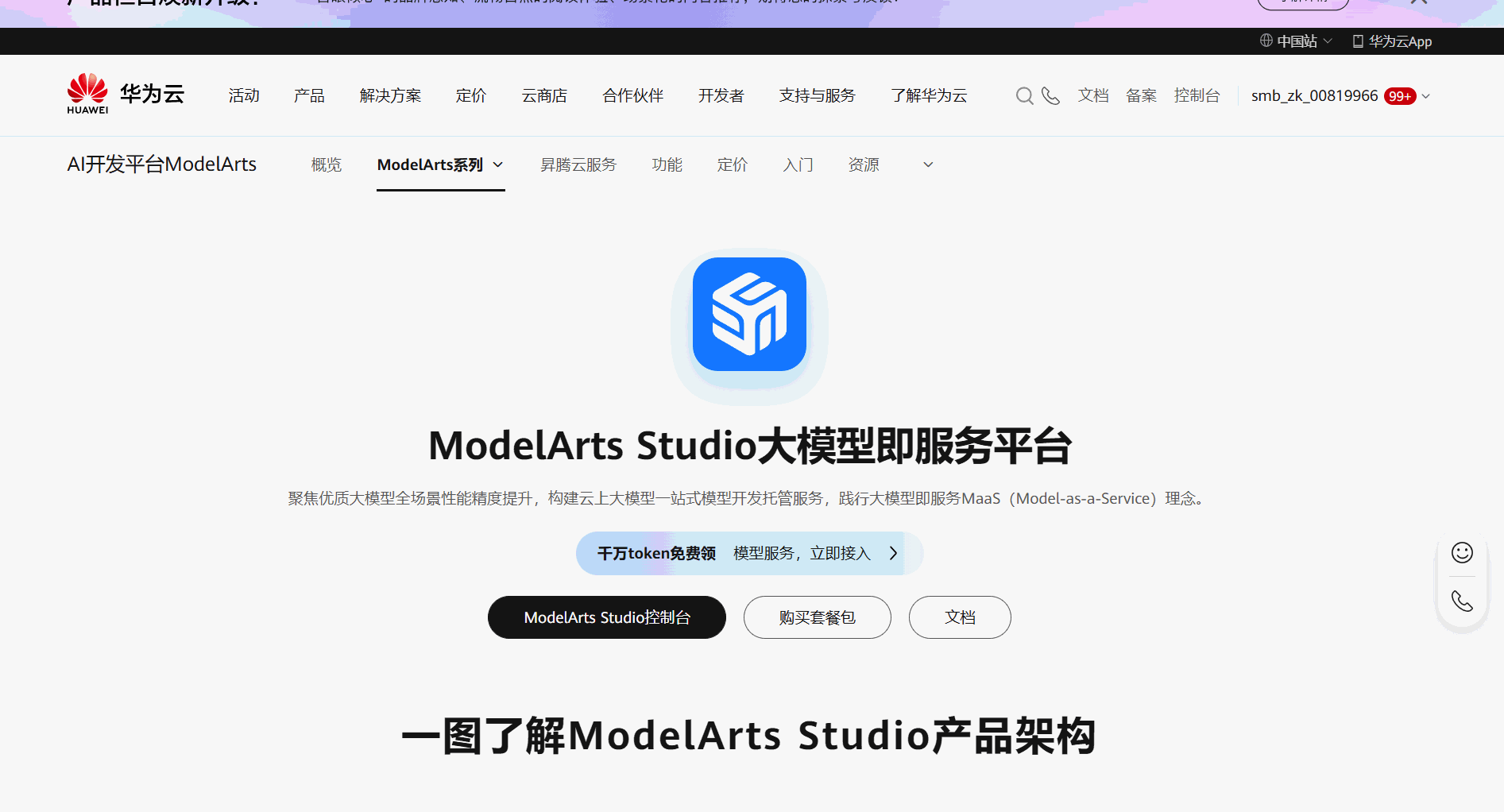Click the 华为云App mobile icon
The width and height of the screenshot is (1504, 812).
(x=1358, y=41)
